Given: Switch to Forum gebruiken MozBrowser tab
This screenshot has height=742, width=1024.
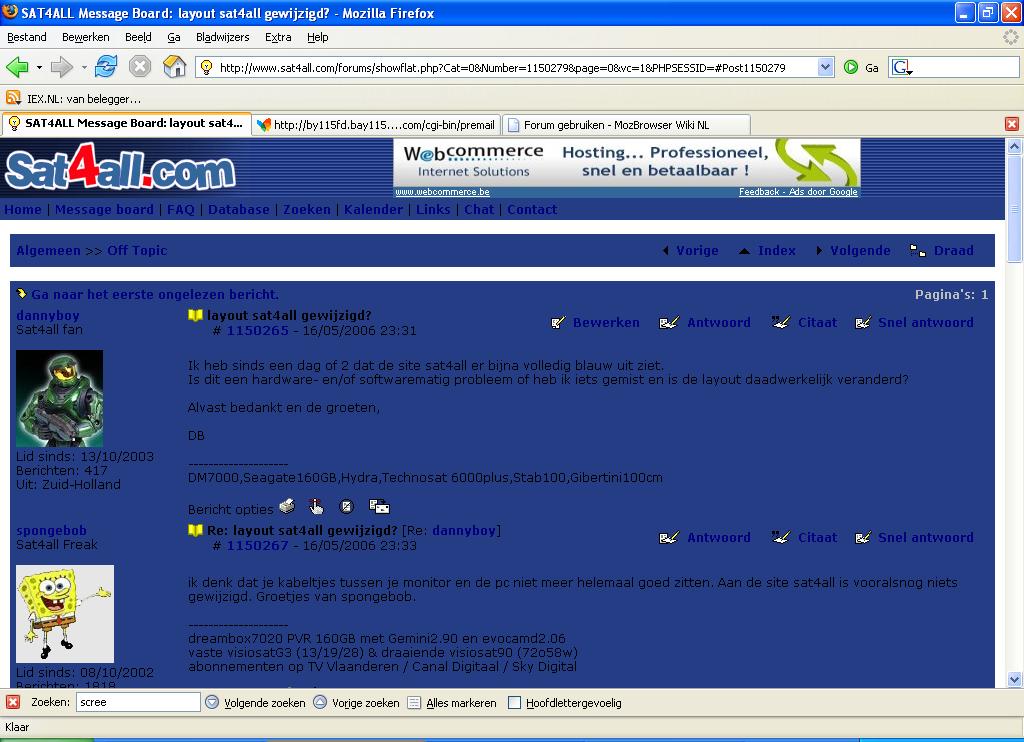Looking at the screenshot, I should point(627,125).
